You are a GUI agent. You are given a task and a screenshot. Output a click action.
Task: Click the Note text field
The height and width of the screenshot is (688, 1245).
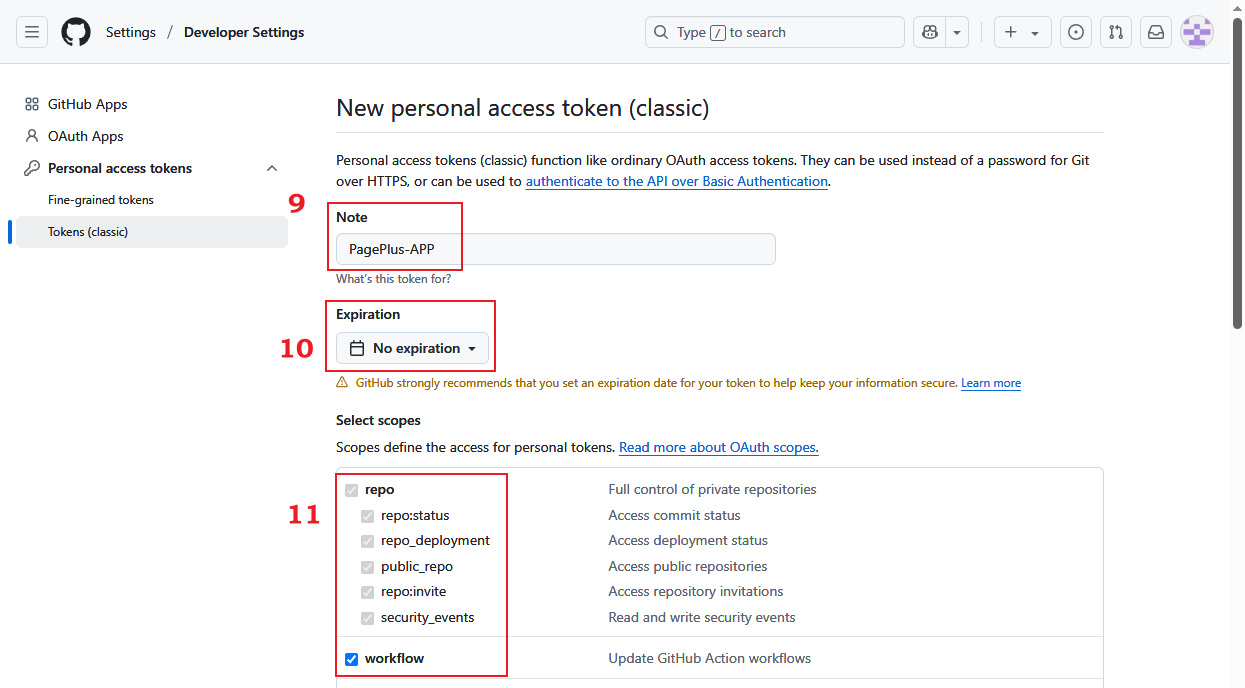click(x=555, y=249)
